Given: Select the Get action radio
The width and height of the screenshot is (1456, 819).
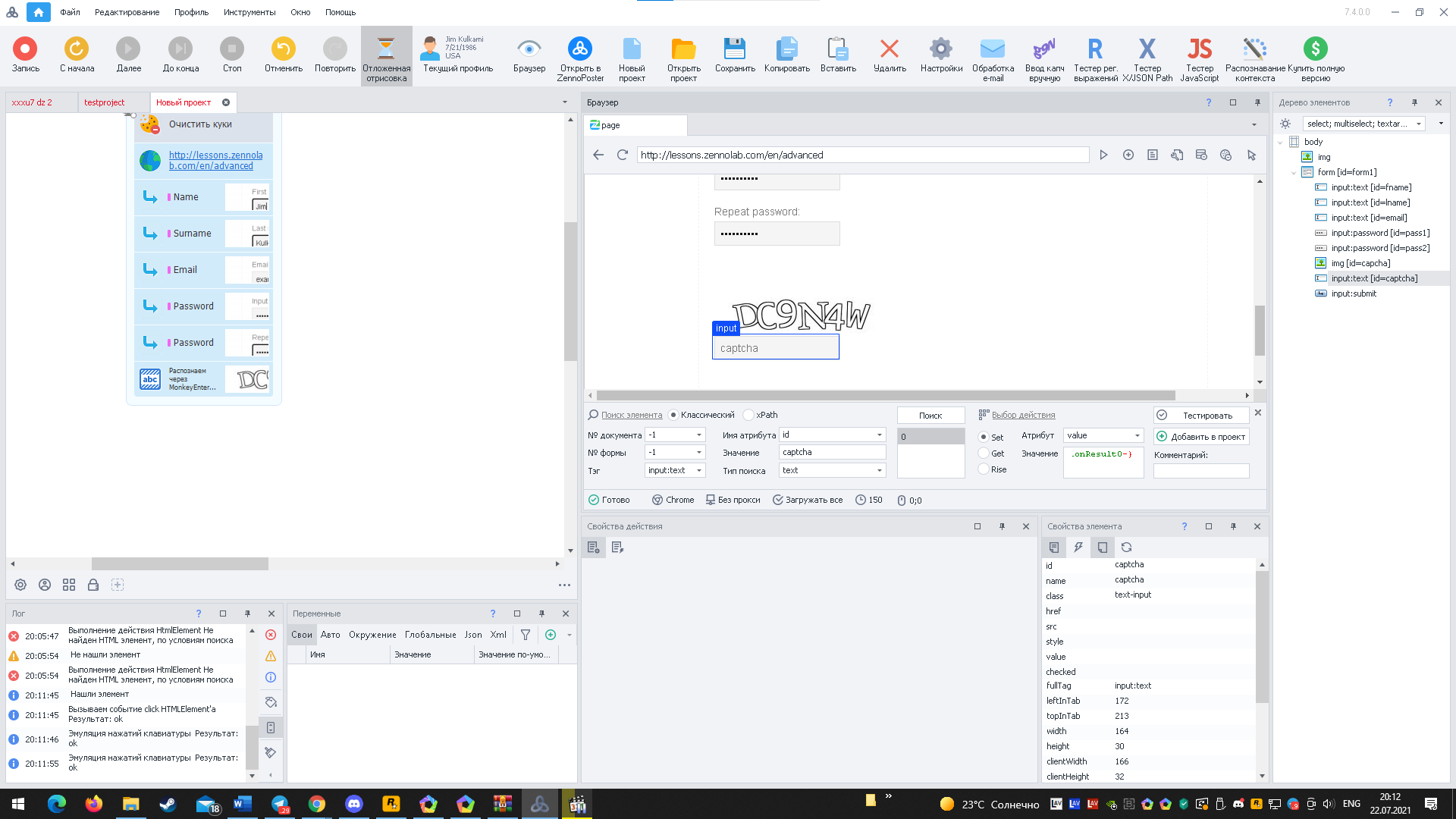Looking at the screenshot, I should 984,453.
